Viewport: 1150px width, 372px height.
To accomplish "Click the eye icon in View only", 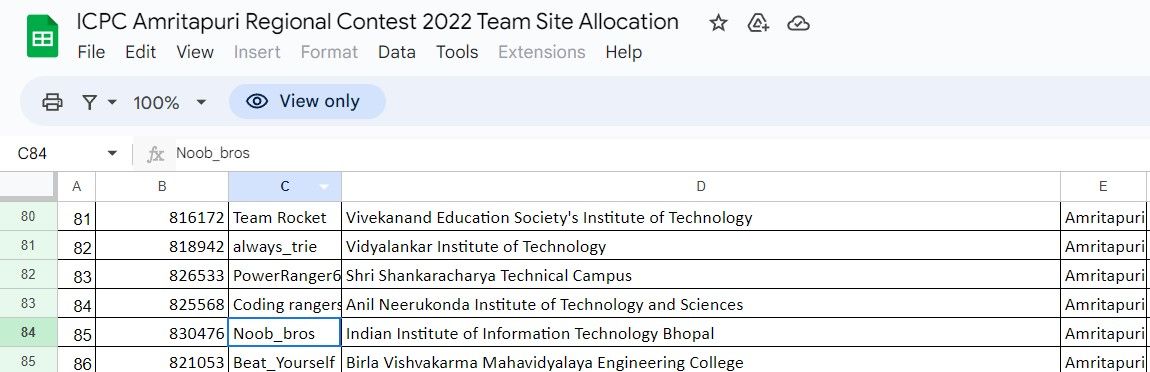I will (257, 101).
